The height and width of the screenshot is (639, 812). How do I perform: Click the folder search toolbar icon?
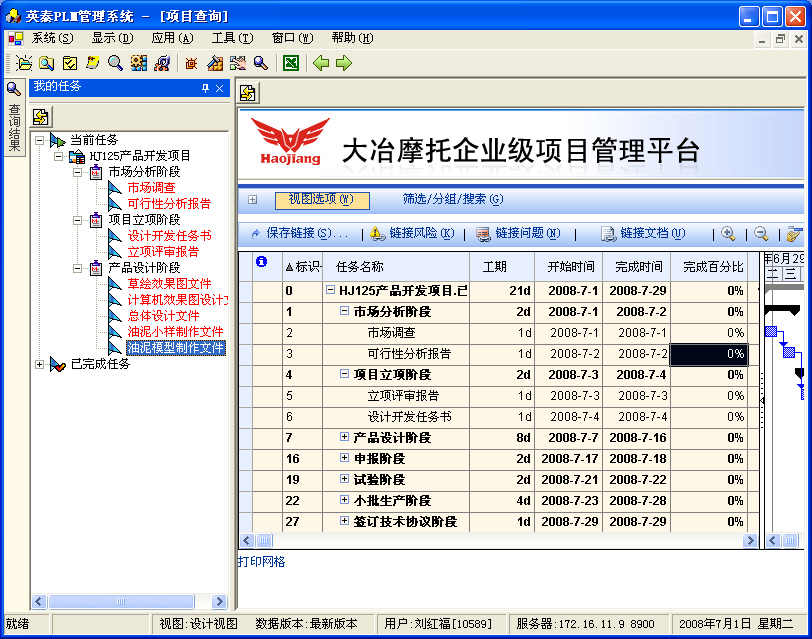pyautogui.click(x=47, y=63)
